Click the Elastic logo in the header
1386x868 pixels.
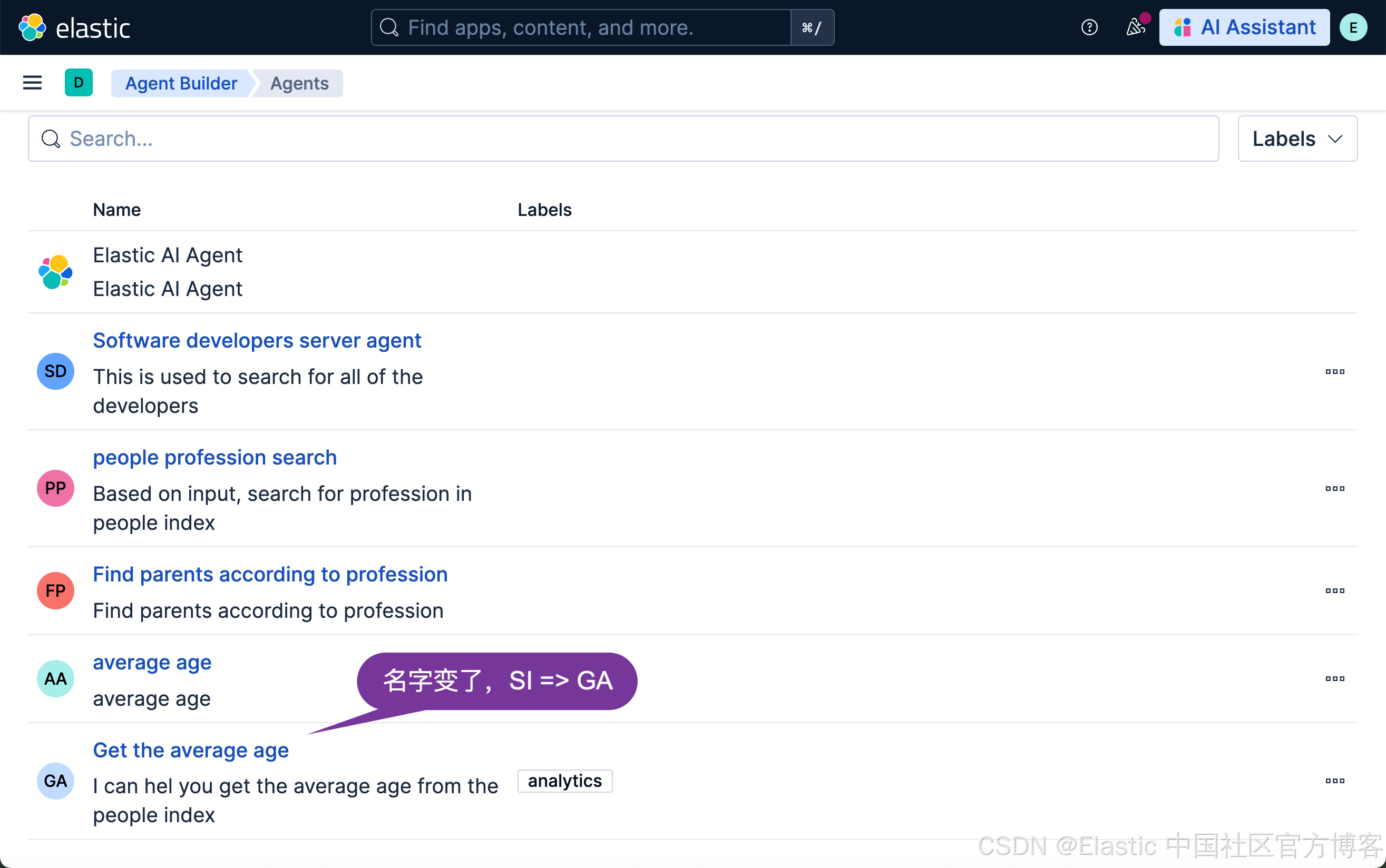(75, 27)
